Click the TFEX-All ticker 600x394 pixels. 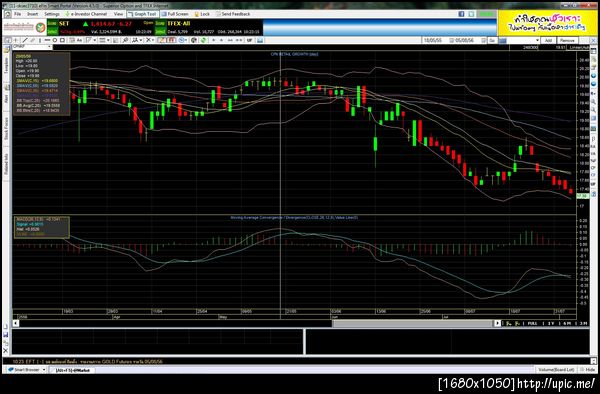(x=178, y=24)
